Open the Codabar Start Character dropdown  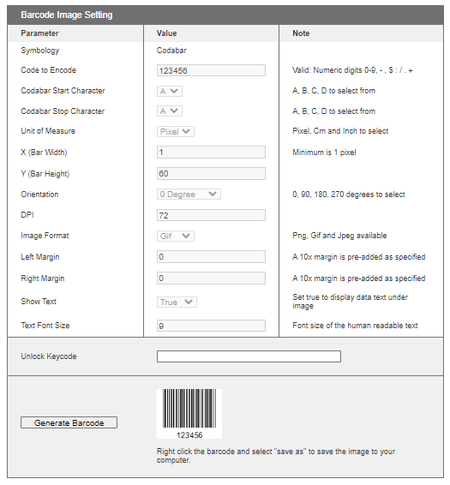[170, 91]
